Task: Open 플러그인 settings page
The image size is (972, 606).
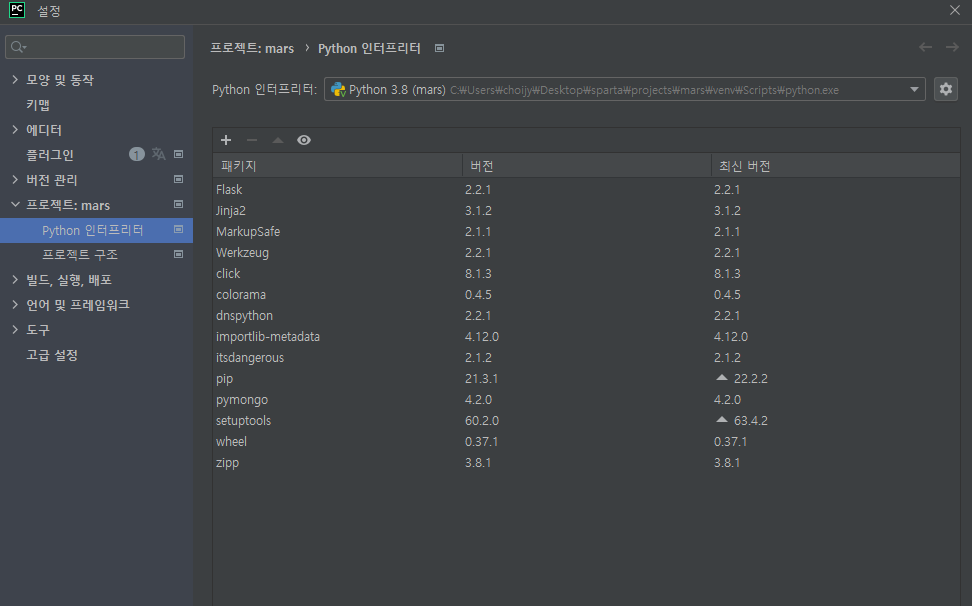Action: coord(50,155)
